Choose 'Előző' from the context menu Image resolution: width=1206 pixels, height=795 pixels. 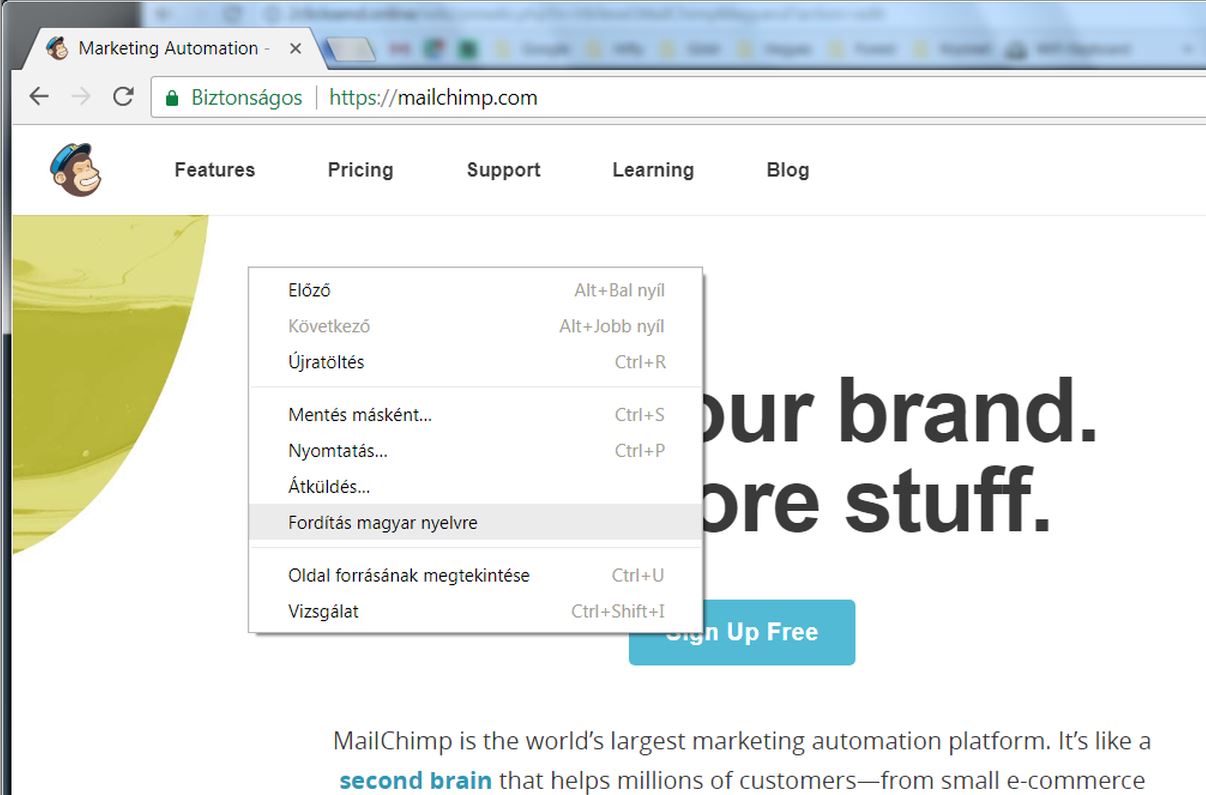coord(309,291)
